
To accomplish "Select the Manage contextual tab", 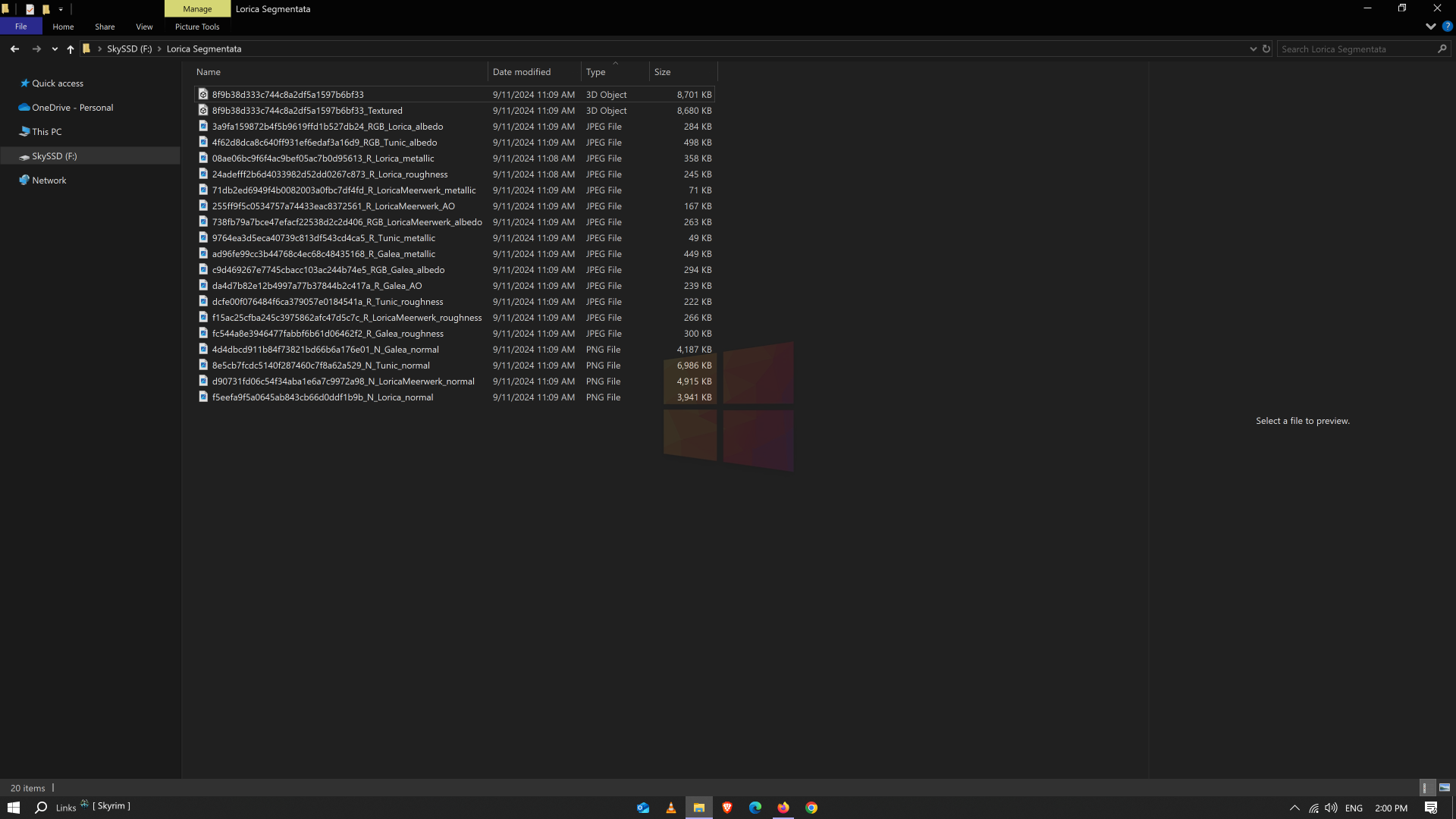I will point(197,9).
